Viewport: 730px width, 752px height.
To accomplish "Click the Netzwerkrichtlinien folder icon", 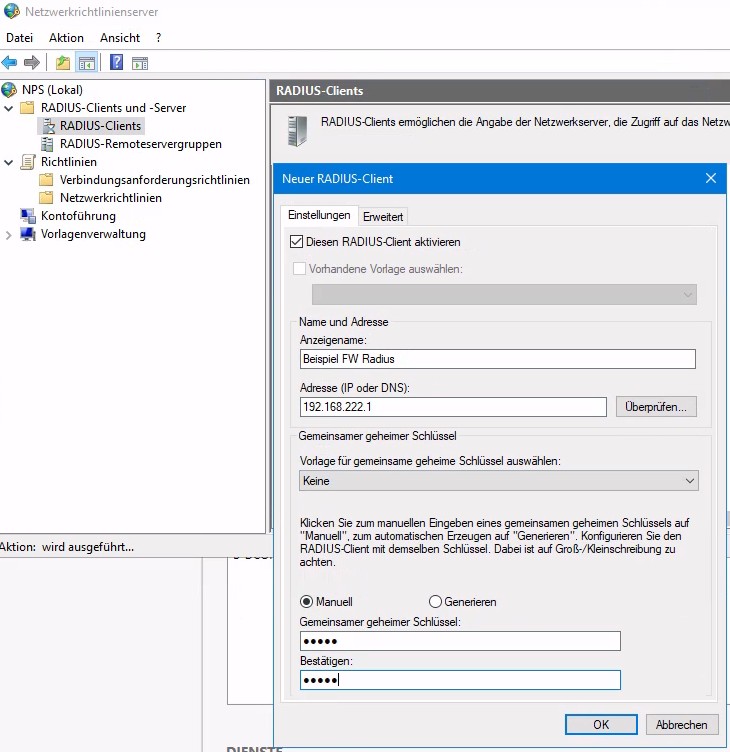I will (46, 198).
